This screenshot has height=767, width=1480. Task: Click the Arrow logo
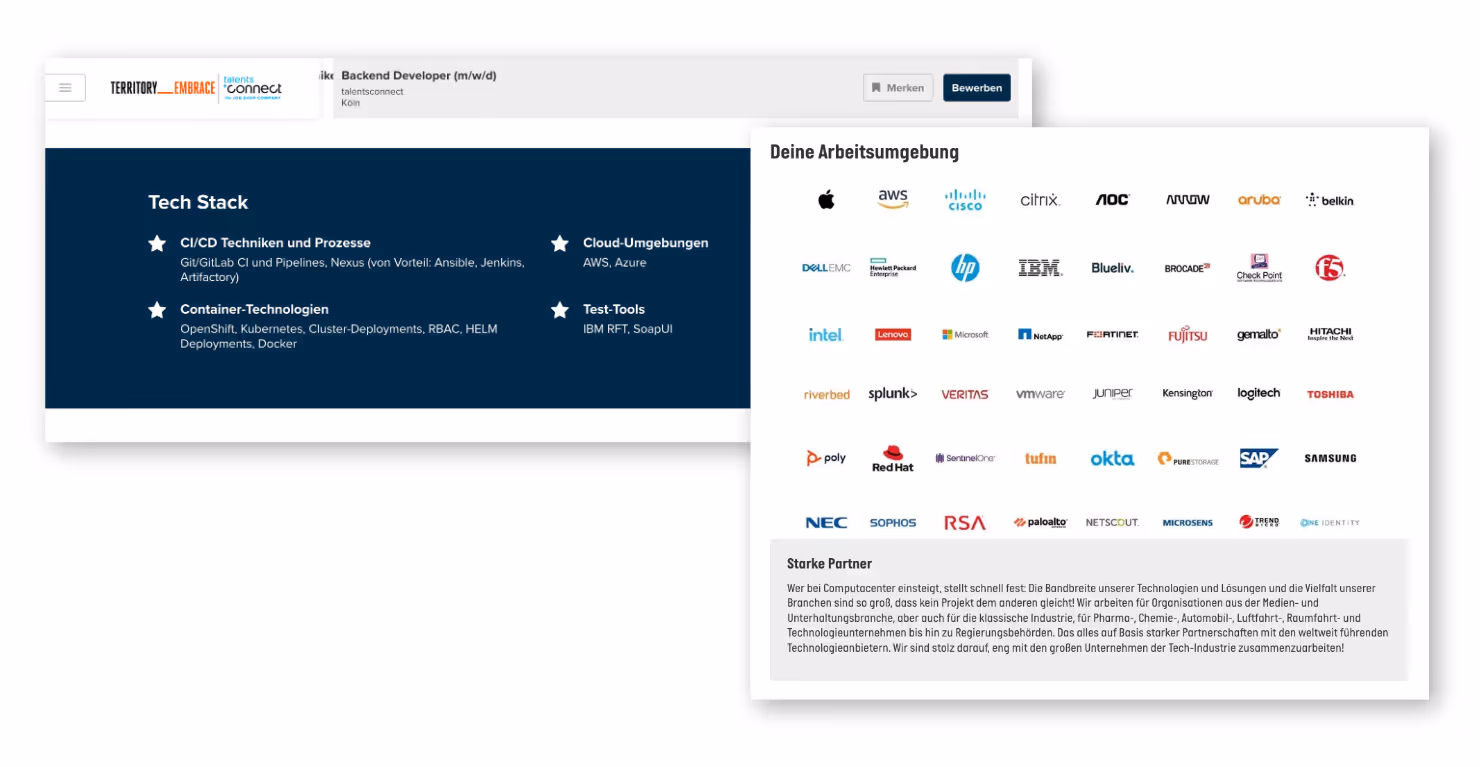pyautogui.click(x=1187, y=200)
